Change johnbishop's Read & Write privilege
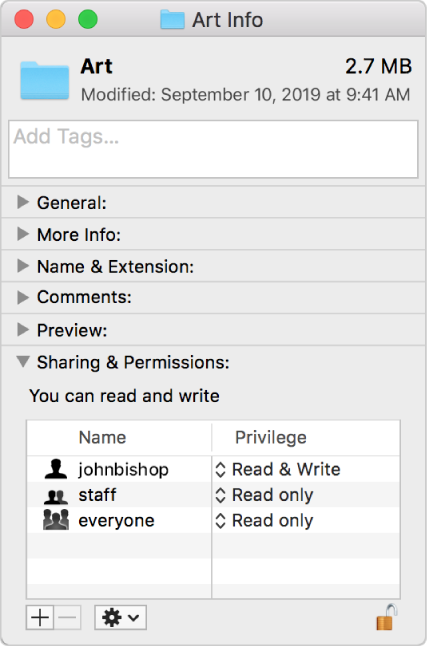 point(278,469)
